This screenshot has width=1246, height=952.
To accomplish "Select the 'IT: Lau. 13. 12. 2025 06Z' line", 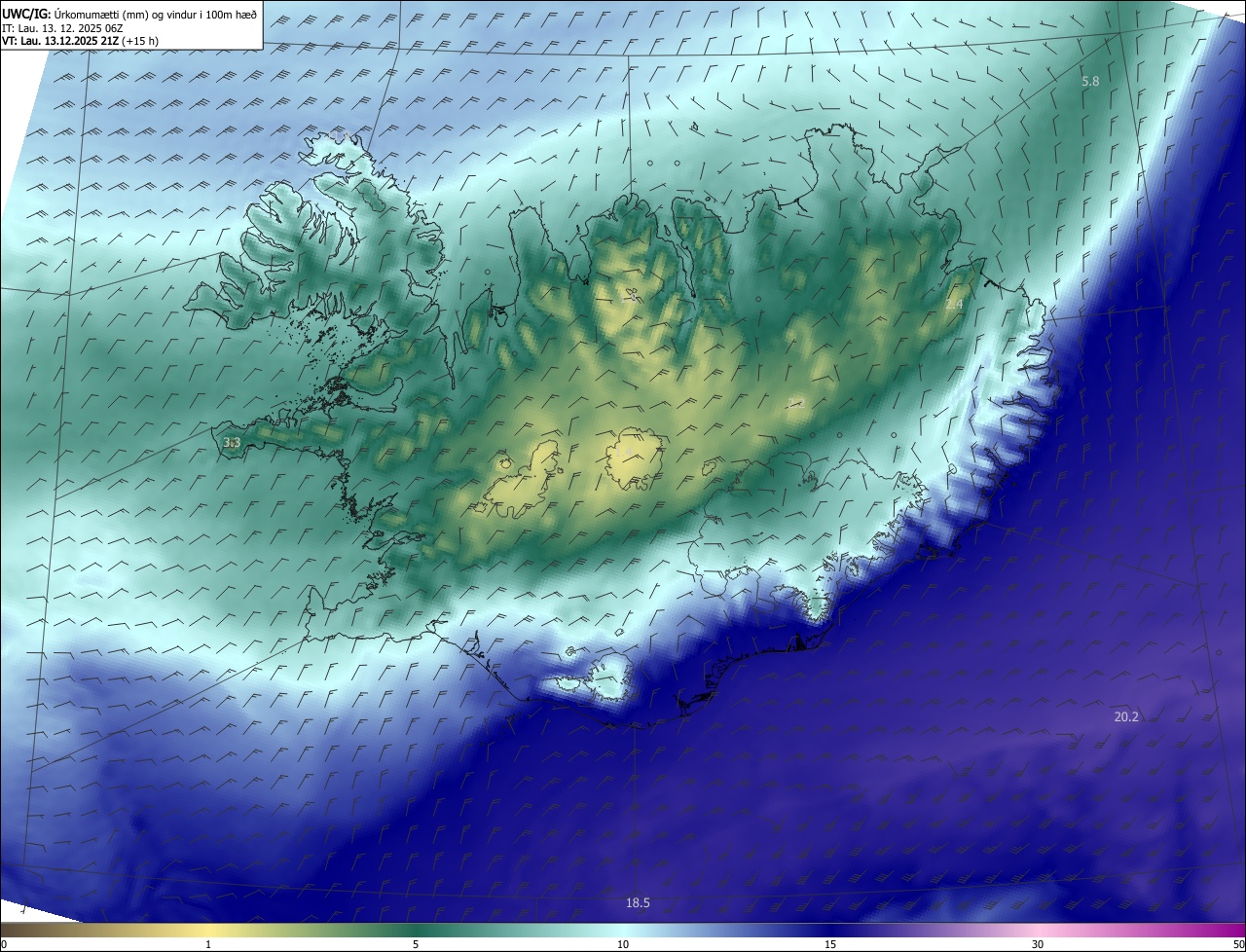I will (64, 27).
